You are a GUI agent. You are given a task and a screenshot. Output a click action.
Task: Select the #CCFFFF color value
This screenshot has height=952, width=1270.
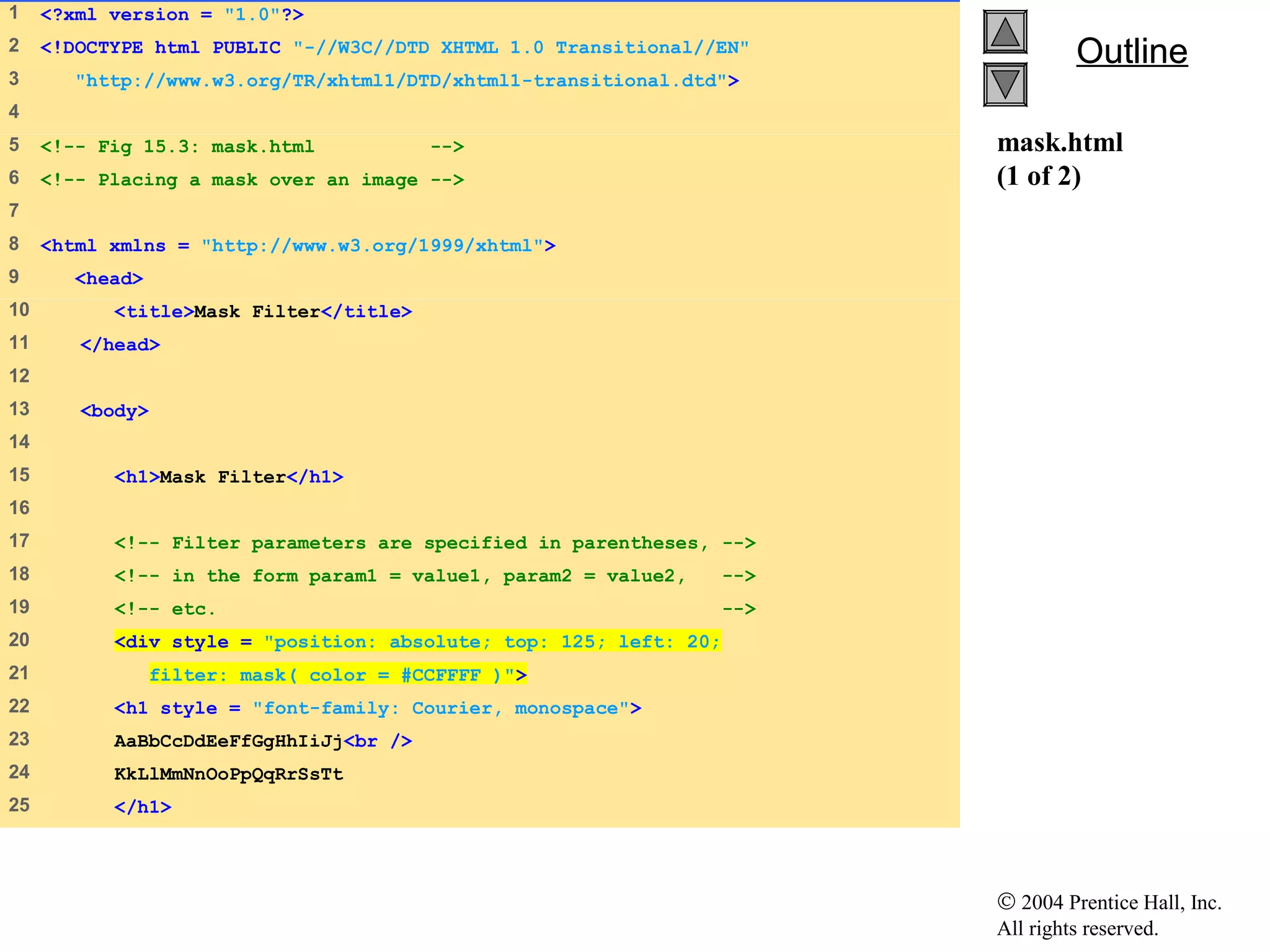tap(440, 675)
